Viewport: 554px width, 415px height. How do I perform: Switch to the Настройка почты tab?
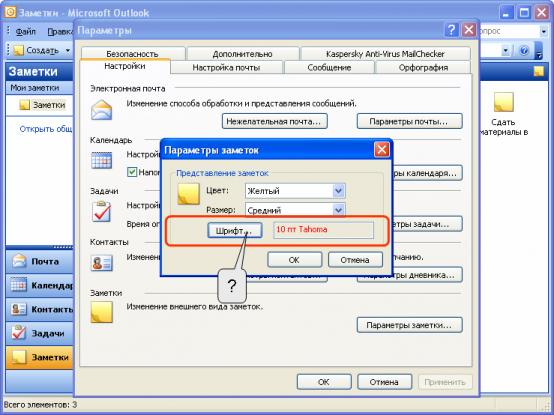[226, 67]
